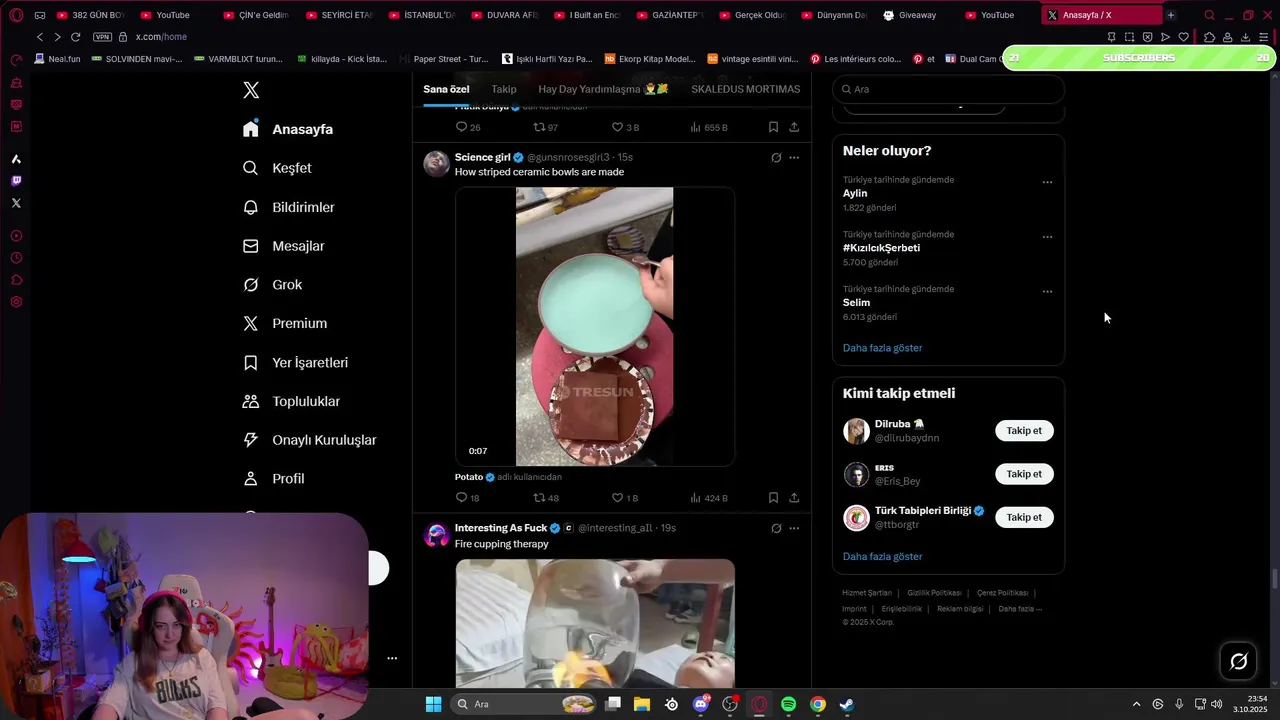Open Twitch in the Opera GX sidebar
Image resolution: width=1280 pixels, height=720 pixels.
click(16, 181)
